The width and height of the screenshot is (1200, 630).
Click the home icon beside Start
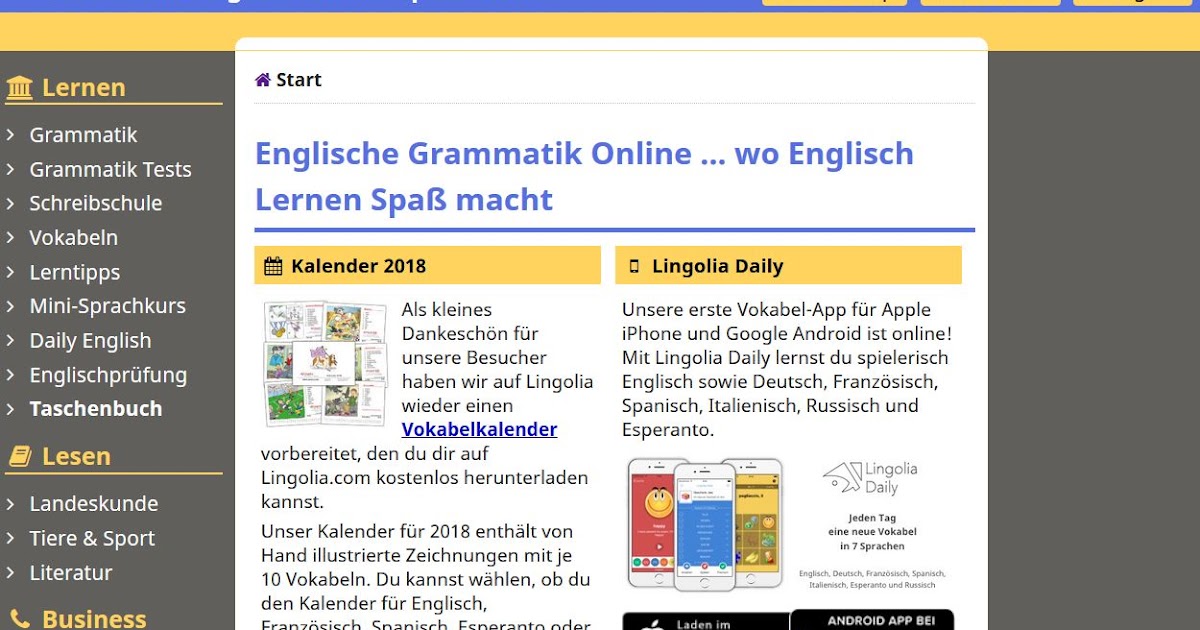[x=263, y=80]
